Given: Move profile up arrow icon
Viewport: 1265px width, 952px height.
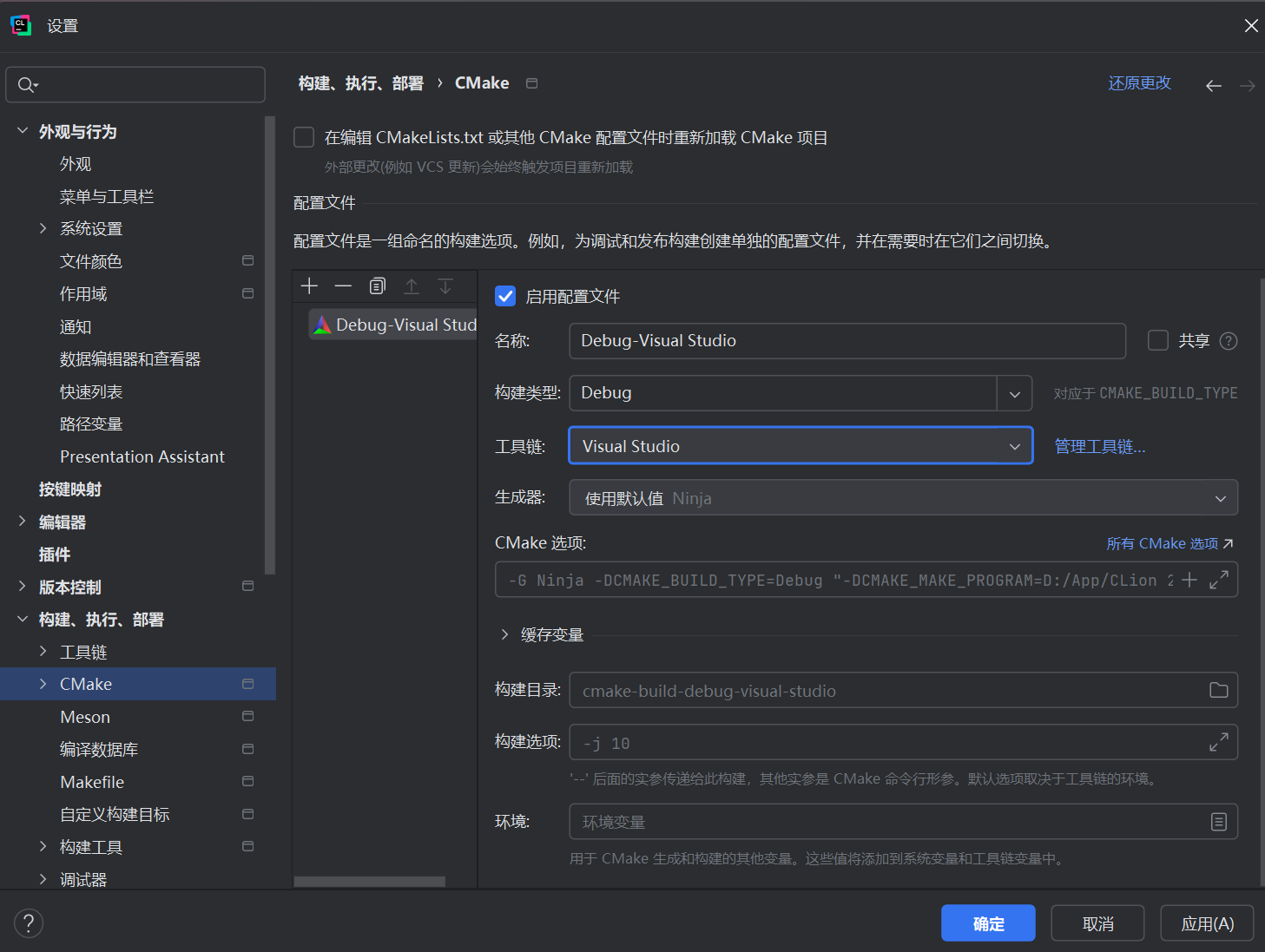Looking at the screenshot, I should click(412, 286).
